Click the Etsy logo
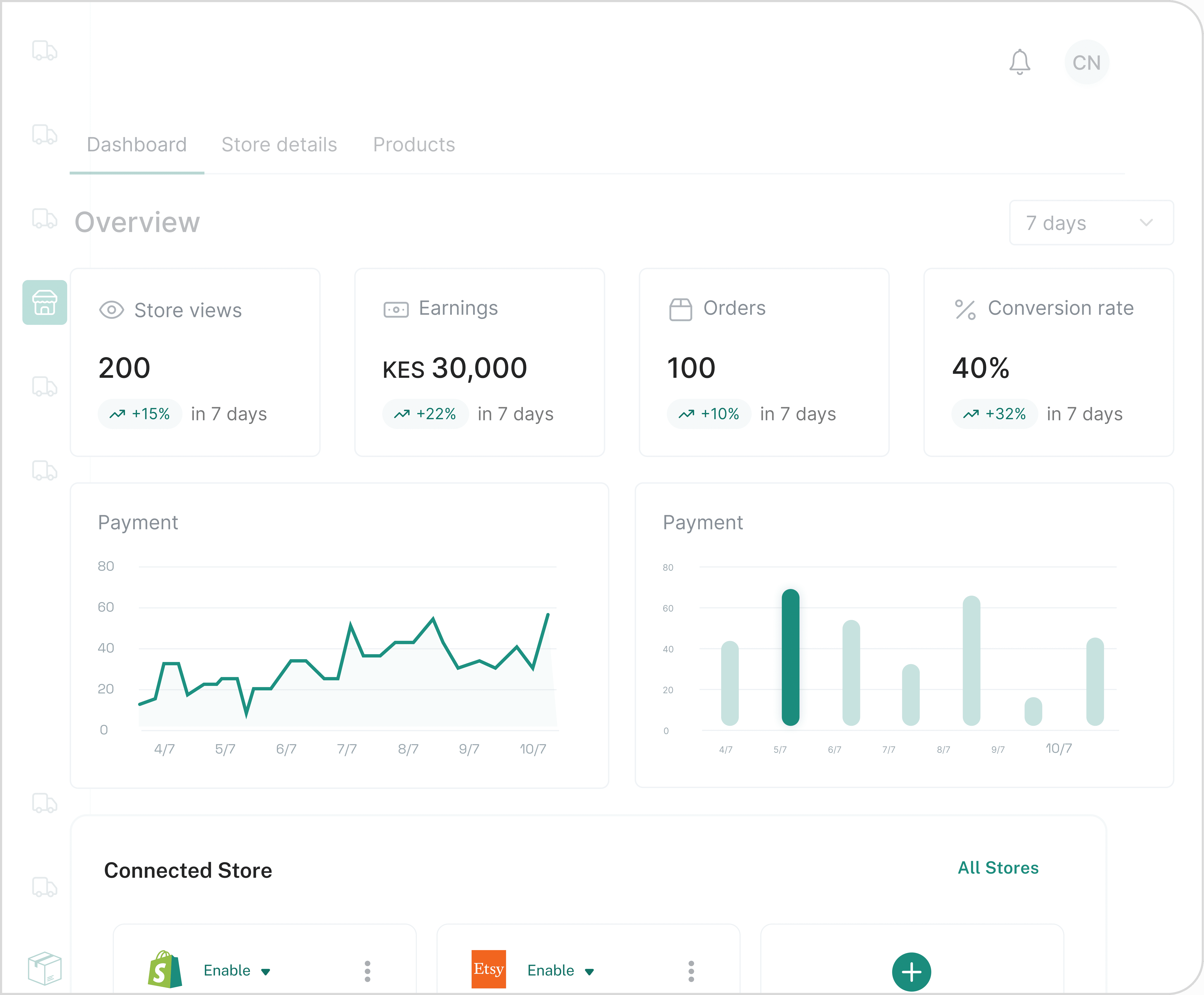The height and width of the screenshot is (995, 1204). point(488,969)
